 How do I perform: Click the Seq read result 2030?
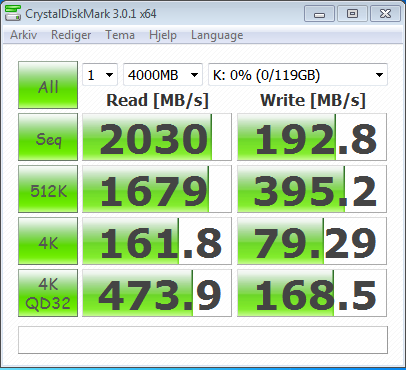[157, 137]
